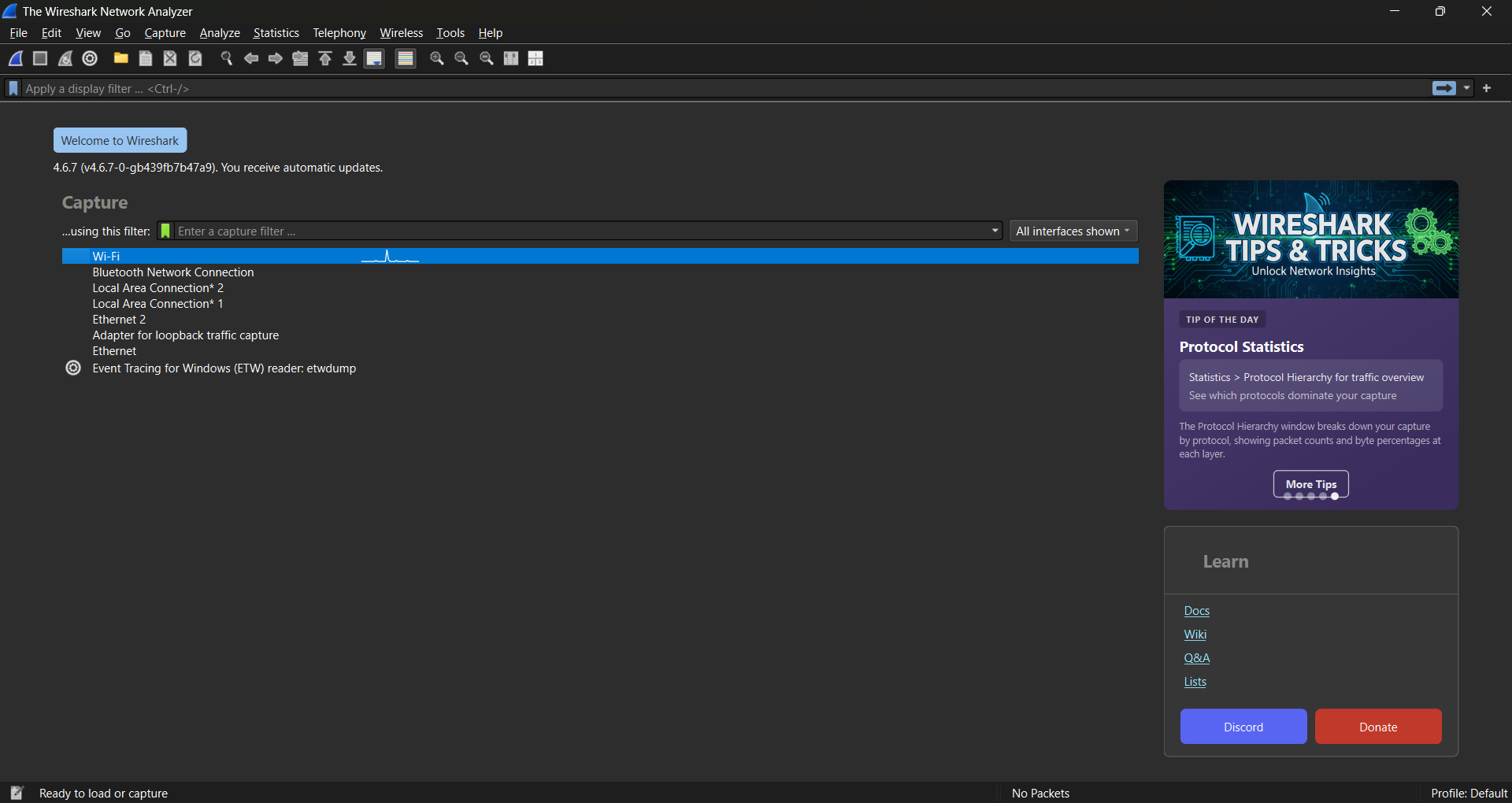Image resolution: width=1512 pixels, height=803 pixels.
Task: Start capturing packets with the shark fin icon
Action: click(16, 59)
